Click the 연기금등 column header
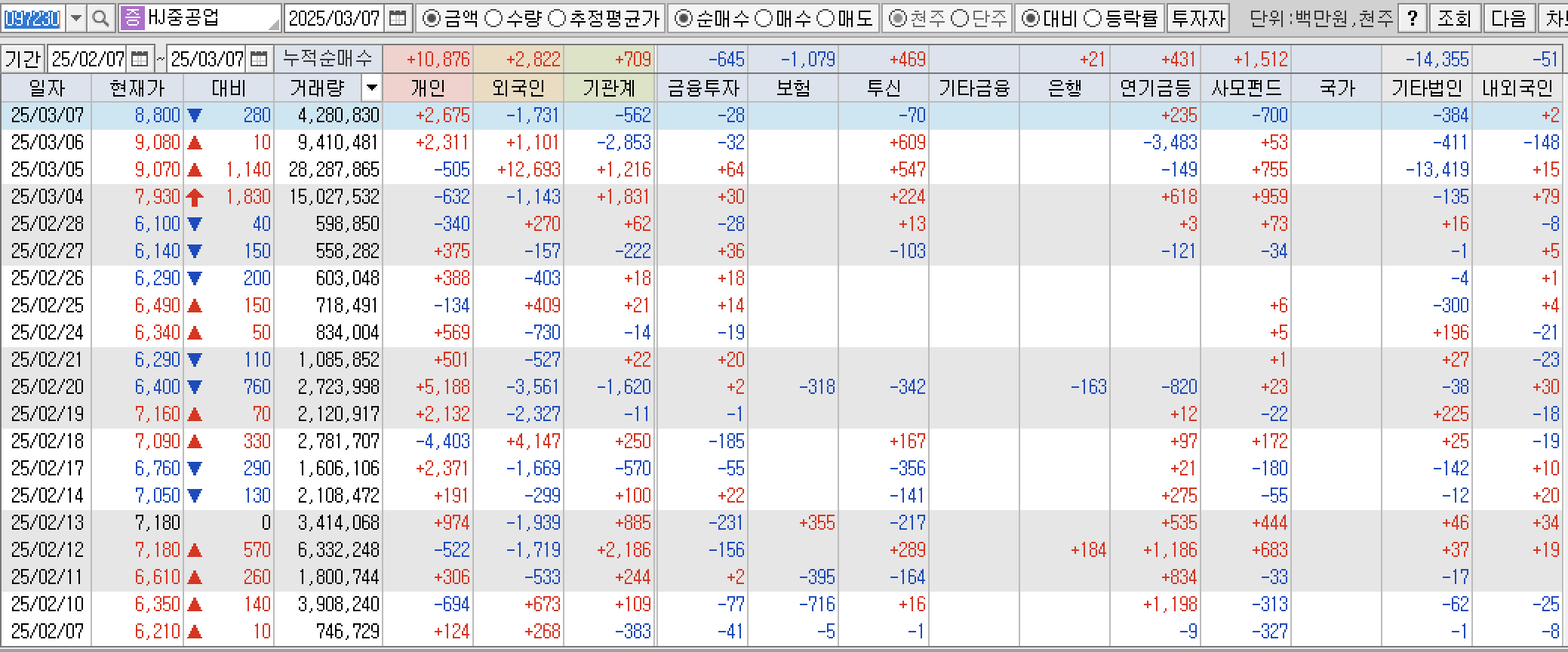The height and width of the screenshot is (652, 1568). click(x=1155, y=88)
